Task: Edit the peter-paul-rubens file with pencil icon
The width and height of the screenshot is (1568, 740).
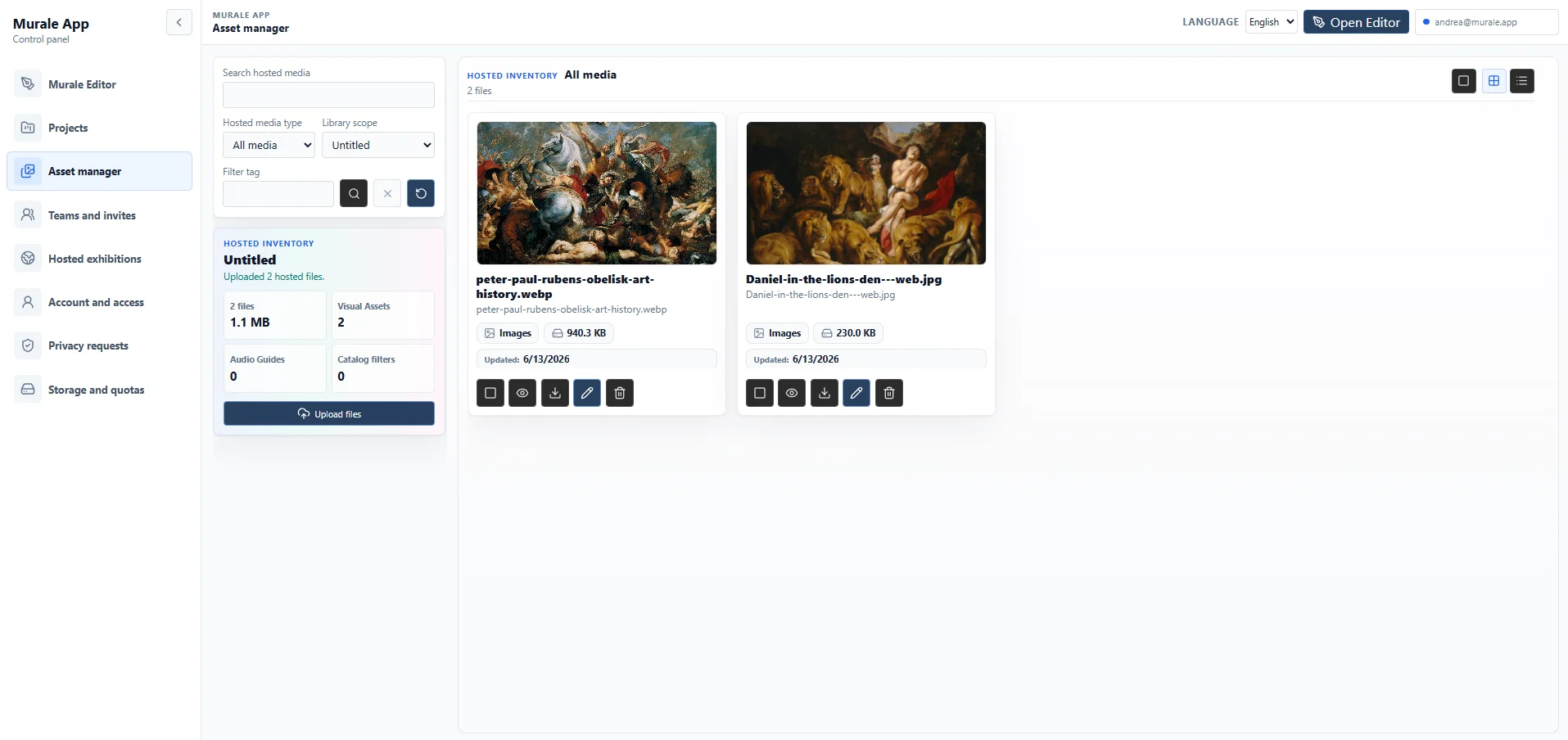Action: point(587,393)
